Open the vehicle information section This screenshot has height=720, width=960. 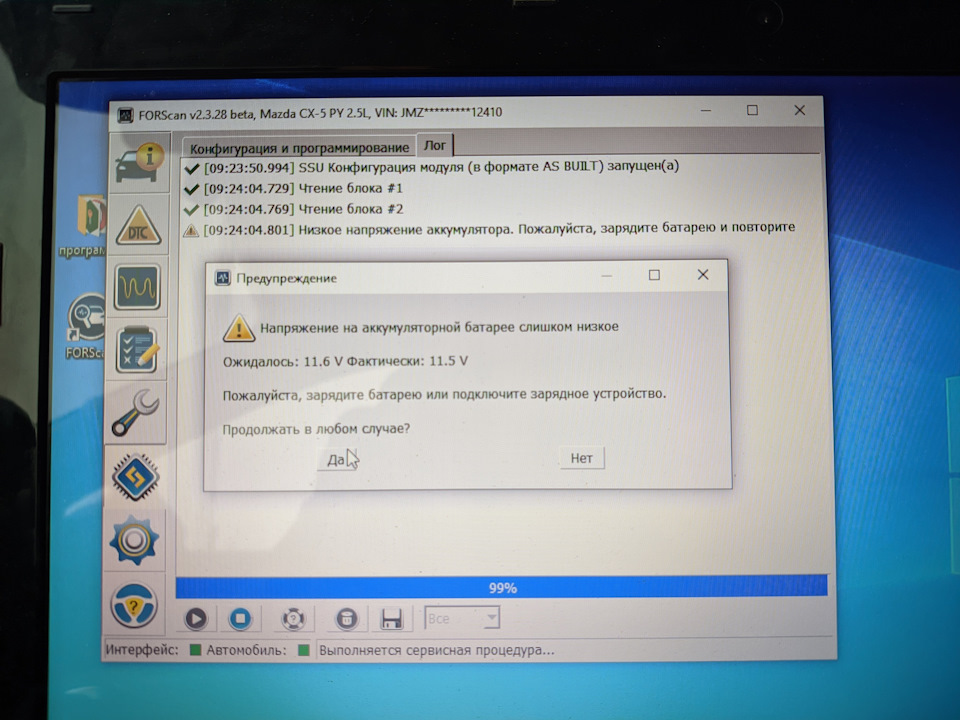click(139, 162)
